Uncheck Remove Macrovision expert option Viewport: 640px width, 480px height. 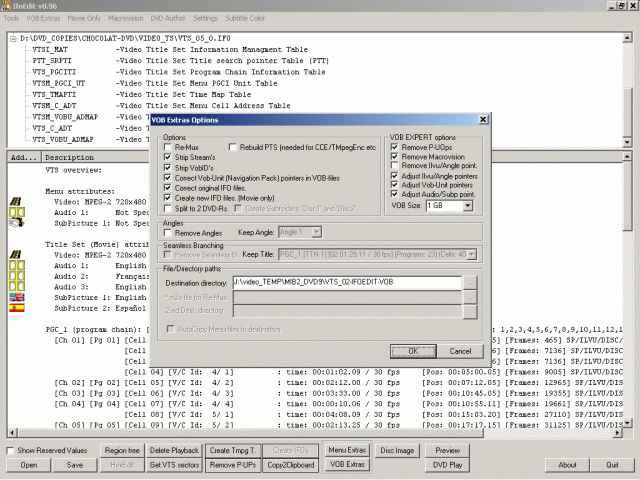point(394,156)
